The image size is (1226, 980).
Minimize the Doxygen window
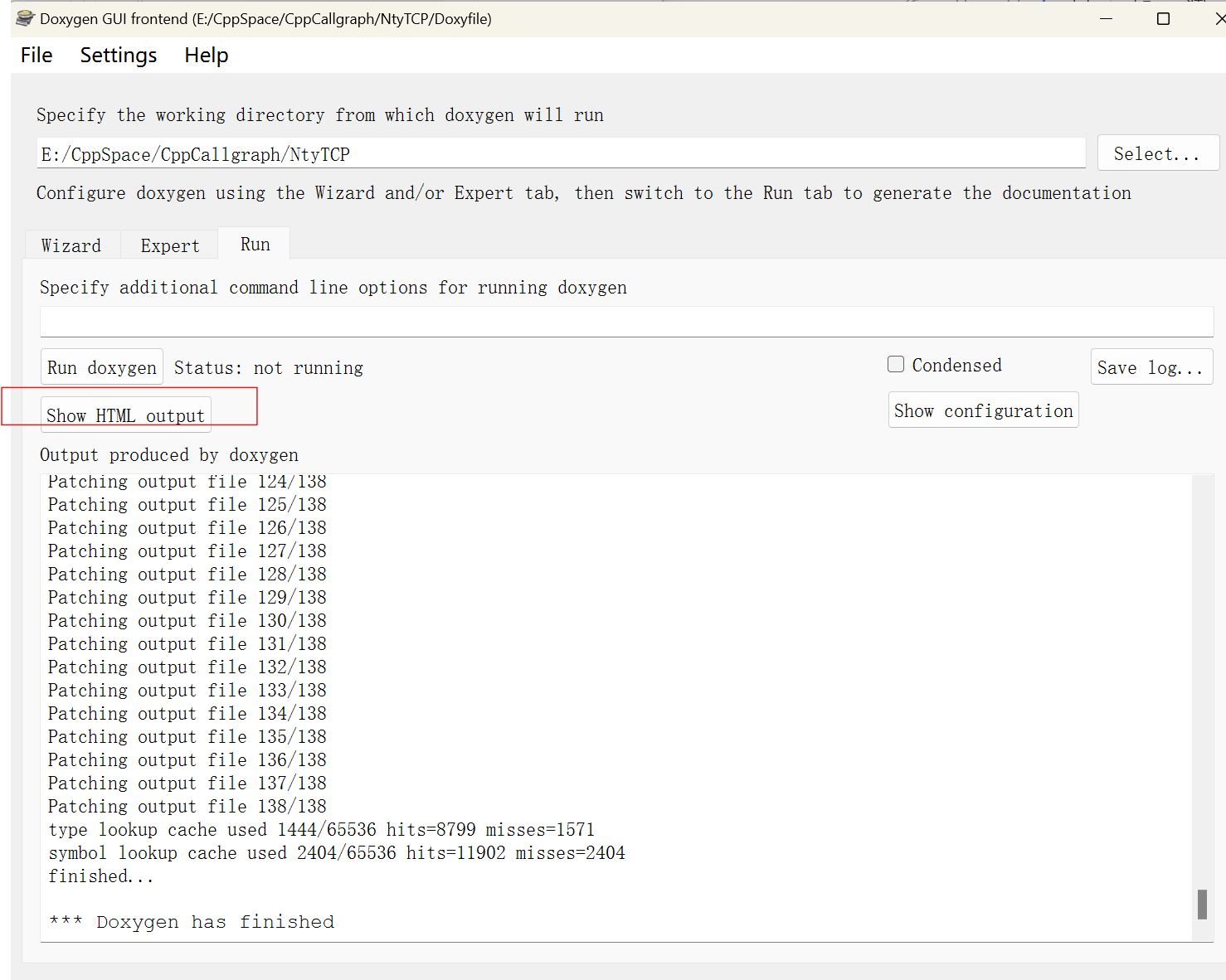pyautogui.click(x=1106, y=18)
